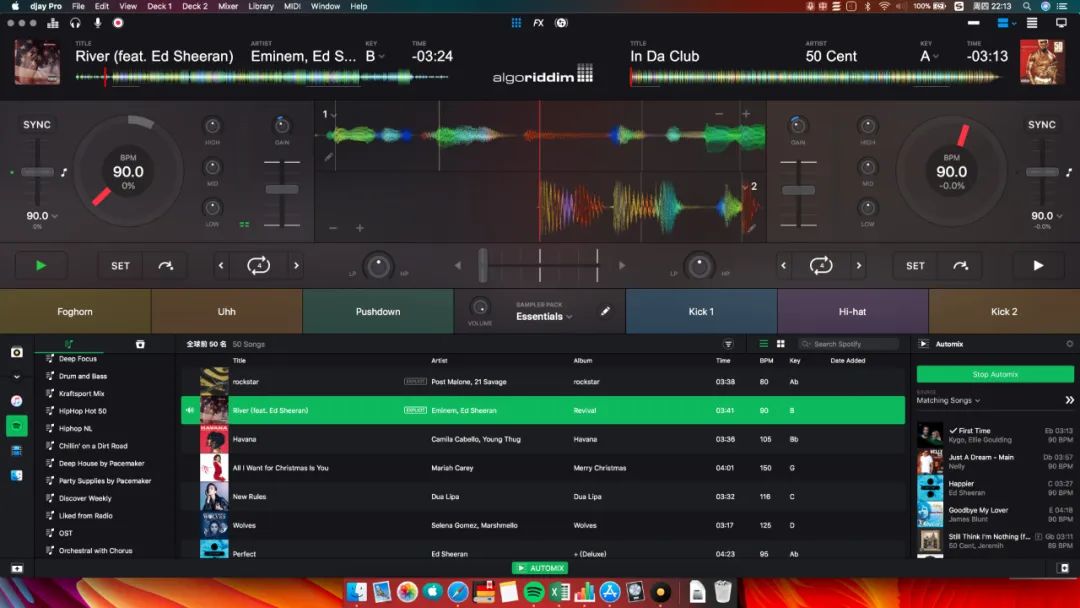Viewport: 1080px width, 608px height.
Task: Open the MIDI menu
Action: pyautogui.click(x=292, y=6)
